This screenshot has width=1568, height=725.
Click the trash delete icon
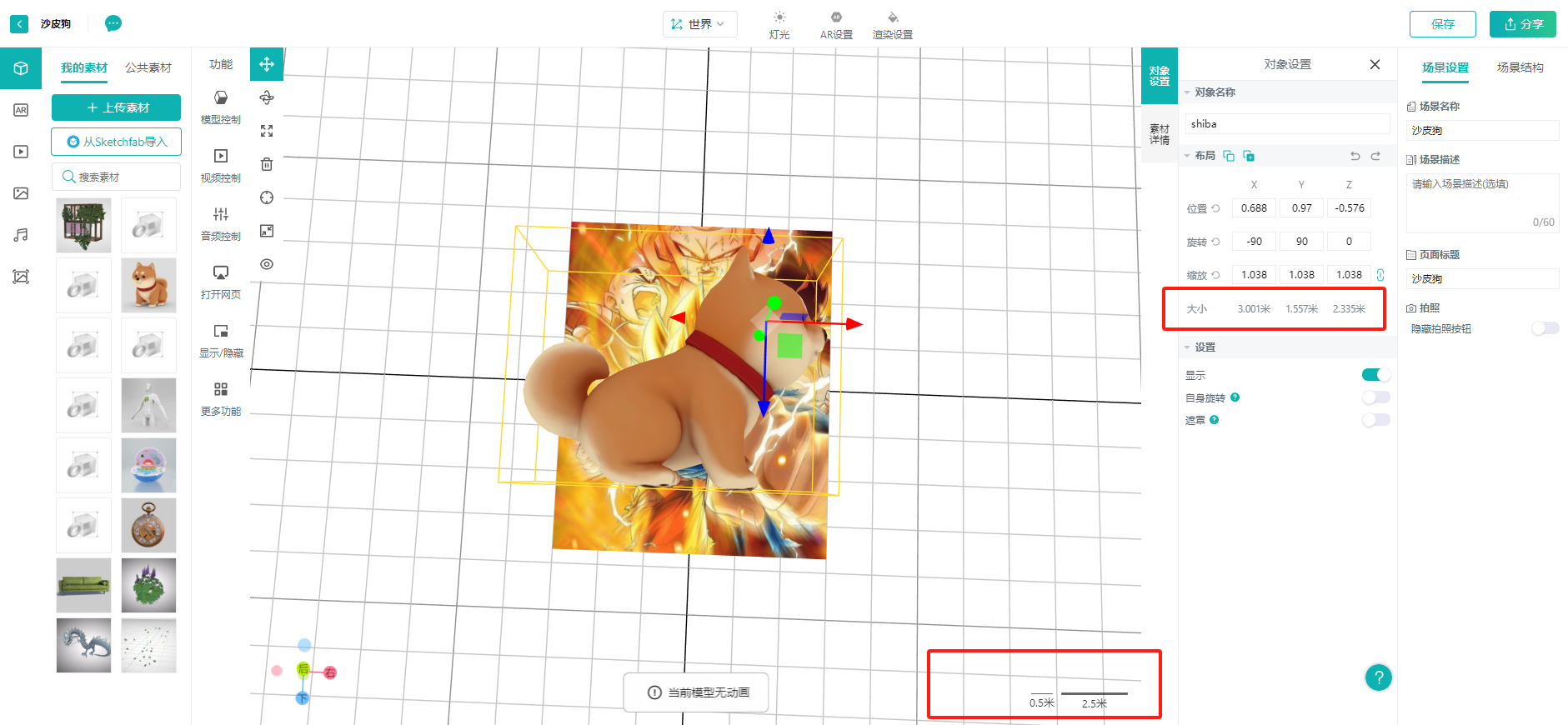point(267,164)
